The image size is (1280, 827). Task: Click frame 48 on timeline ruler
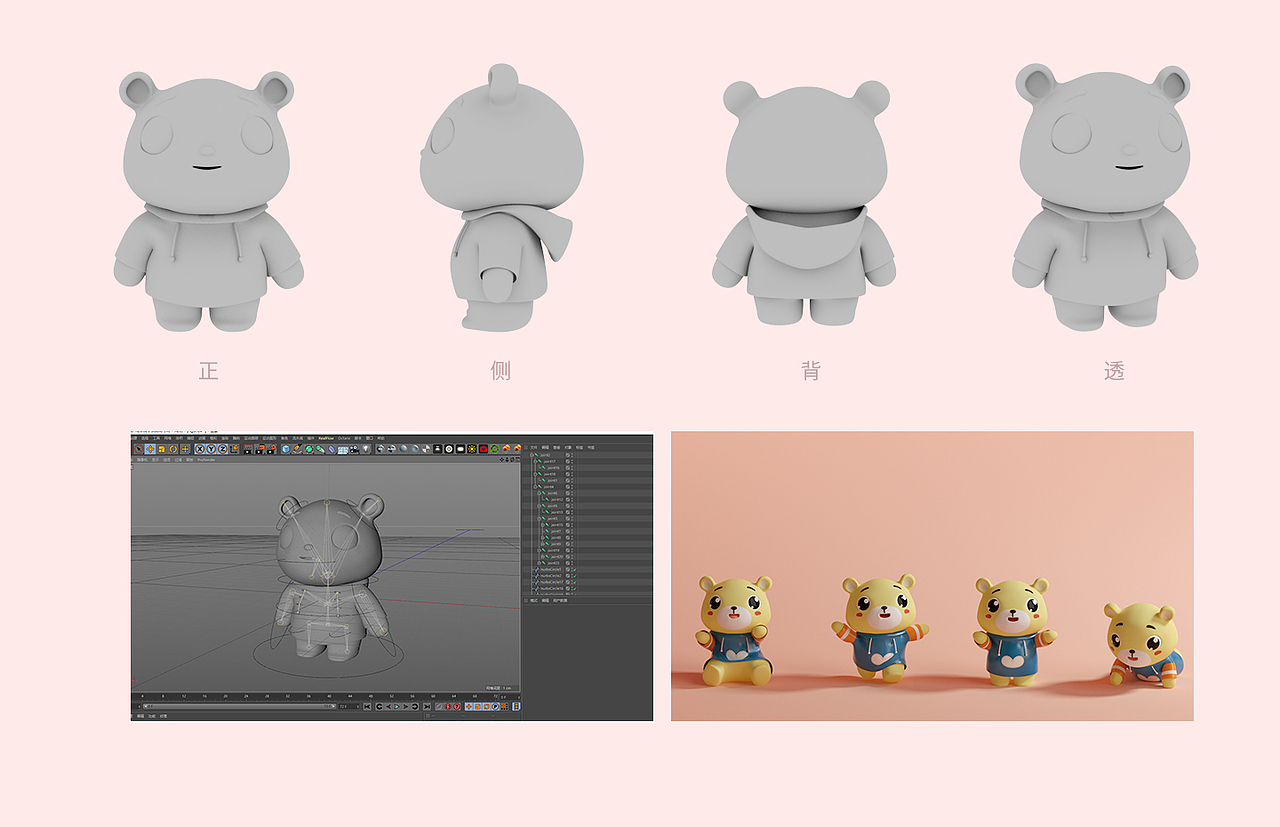click(x=371, y=695)
